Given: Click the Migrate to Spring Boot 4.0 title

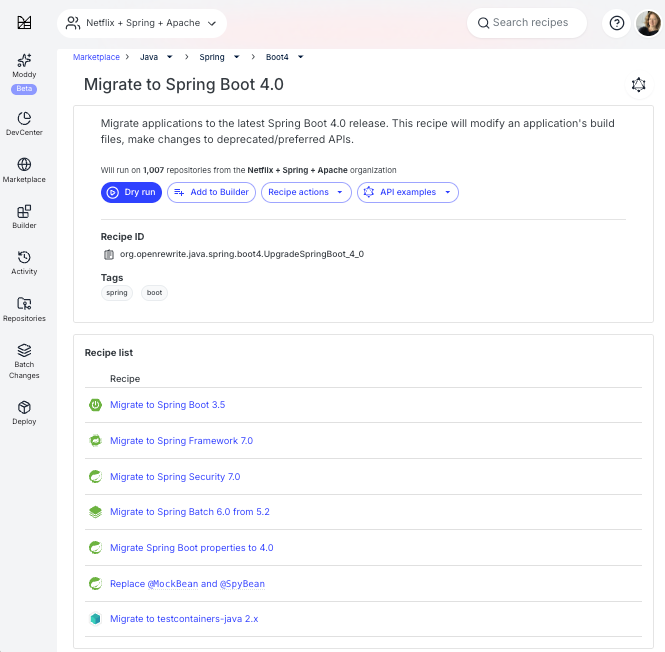Looking at the screenshot, I should [x=184, y=84].
